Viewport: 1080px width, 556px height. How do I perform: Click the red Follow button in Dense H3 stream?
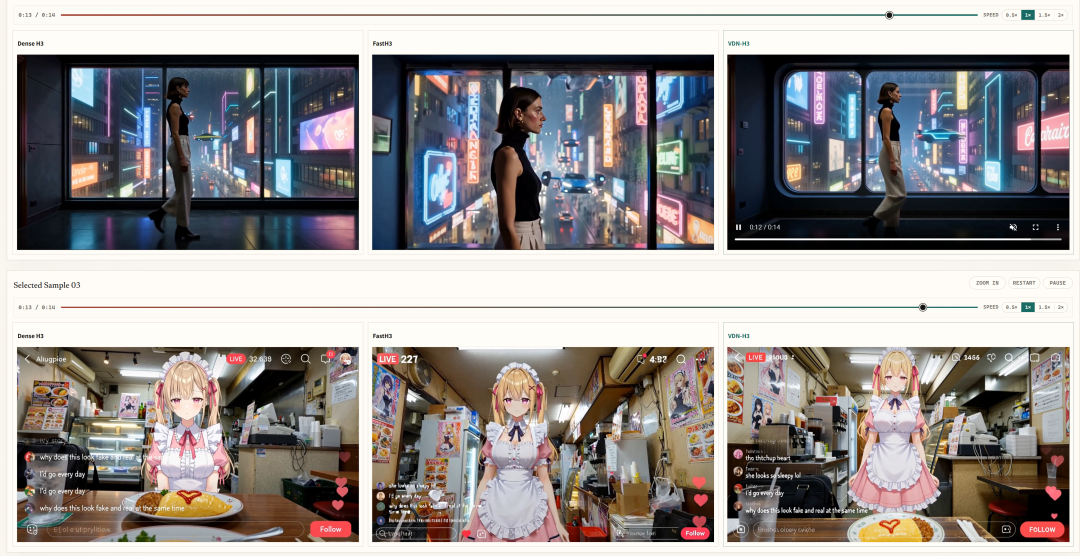click(331, 528)
